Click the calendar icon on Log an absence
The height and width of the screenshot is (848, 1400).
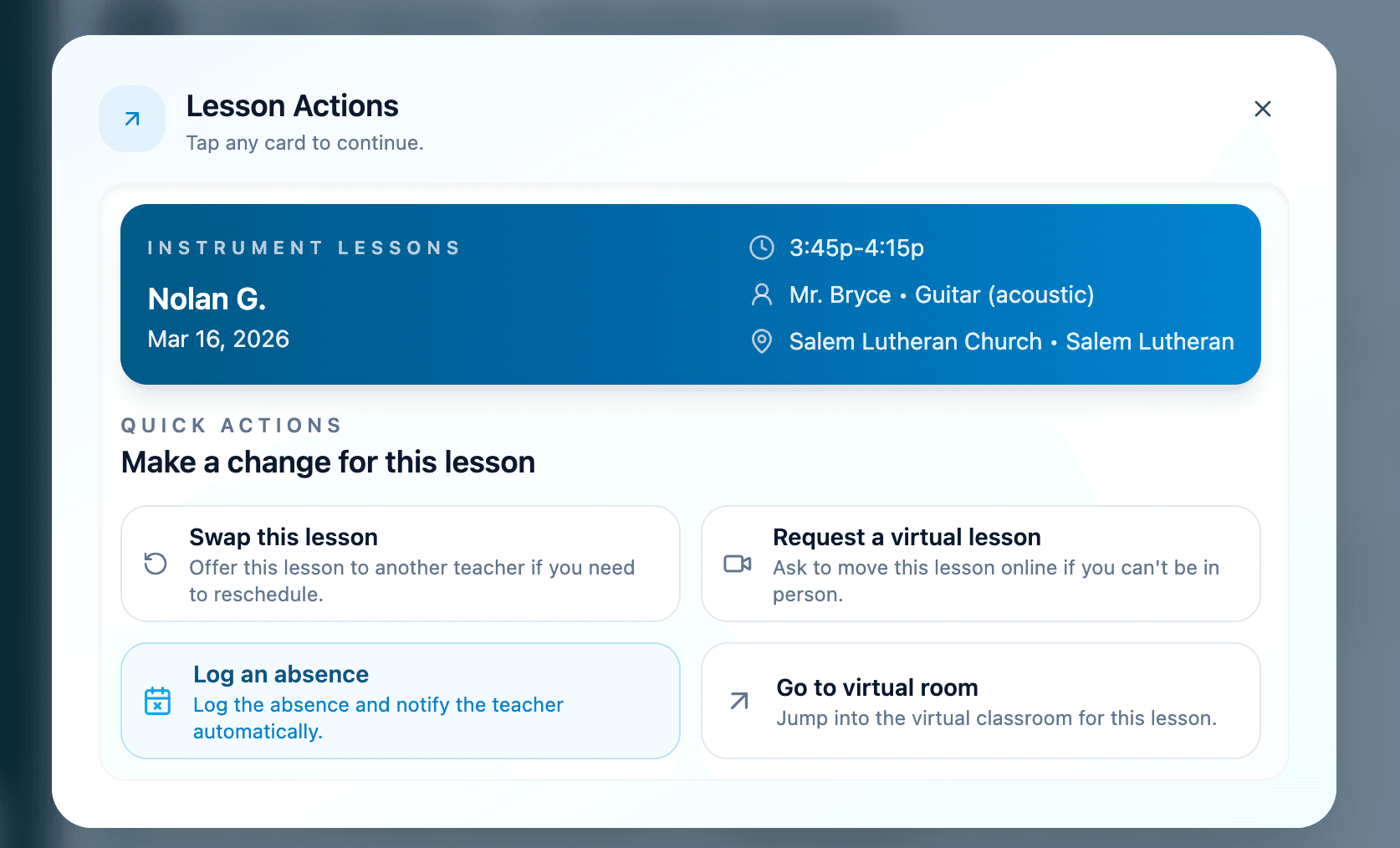point(157,702)
